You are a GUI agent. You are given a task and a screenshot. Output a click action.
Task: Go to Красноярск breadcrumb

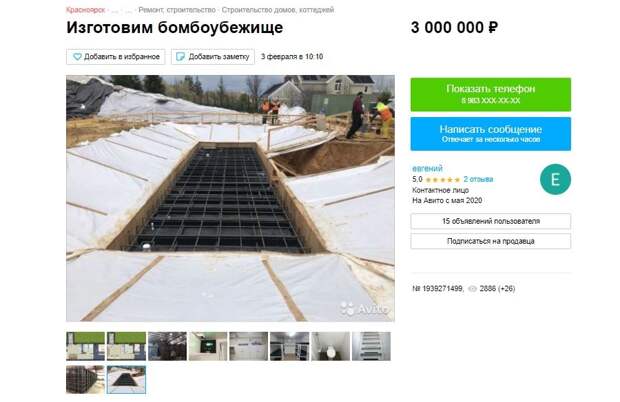(85, 10)
